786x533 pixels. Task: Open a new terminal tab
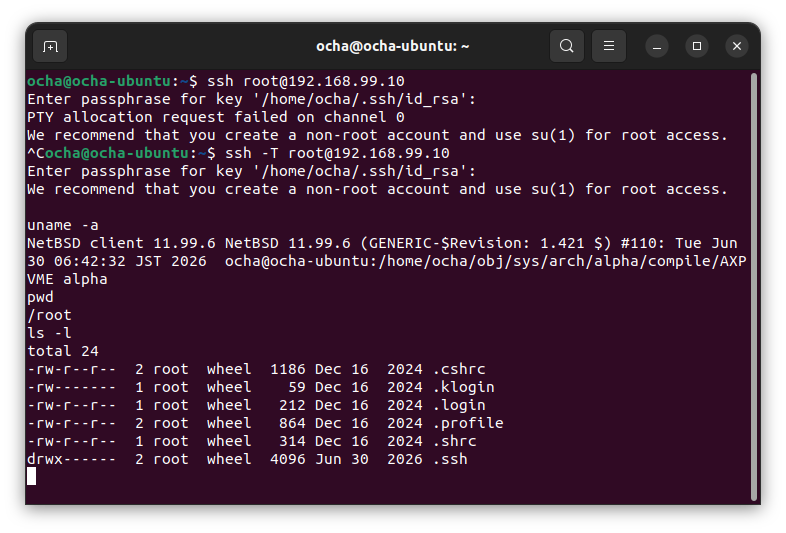click(50, 46)
